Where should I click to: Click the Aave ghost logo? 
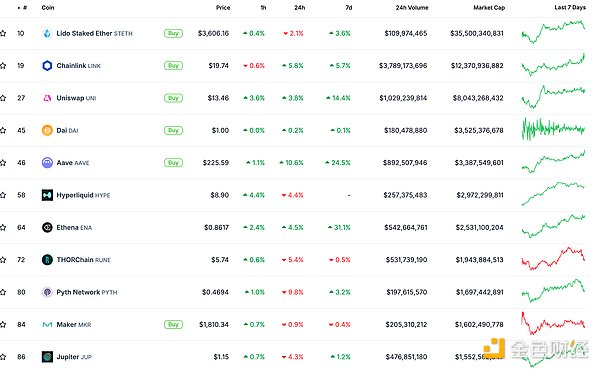pos(47,163)
